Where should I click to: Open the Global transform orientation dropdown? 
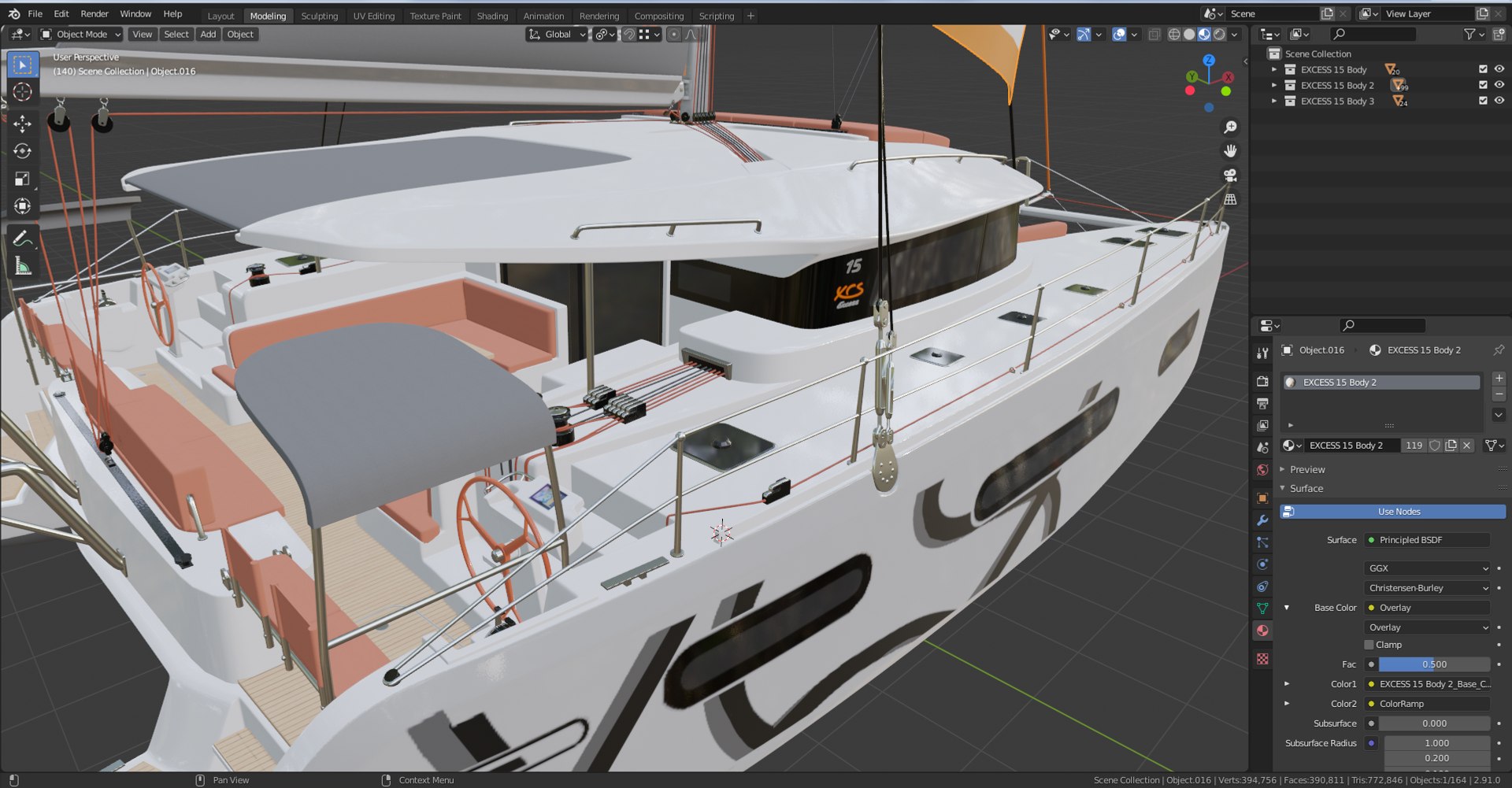pos(557,35)
